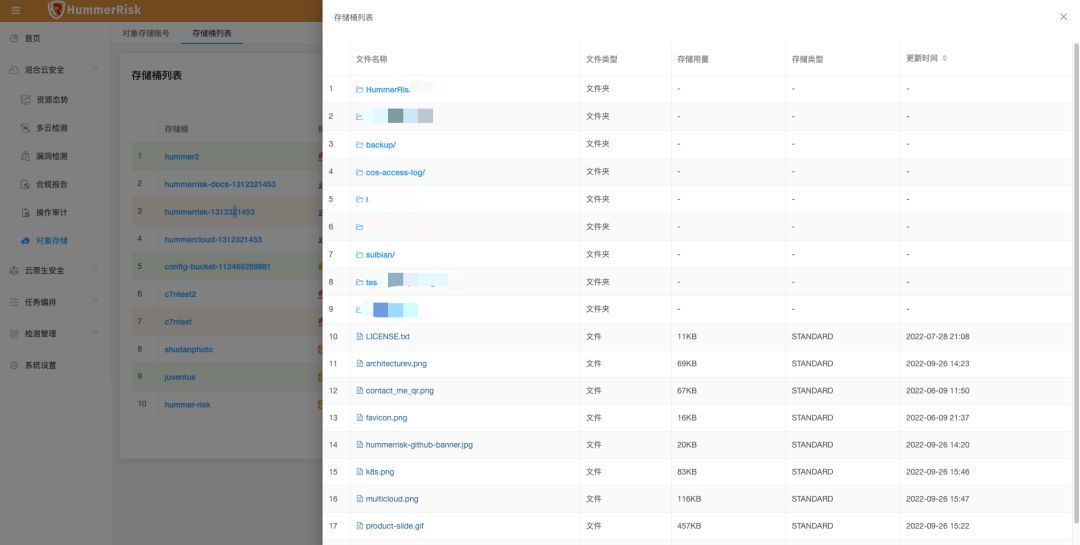Screen dimensions: 1080x545
Task: Click the 存储用量 column header
Action: (x=692, y=59)
